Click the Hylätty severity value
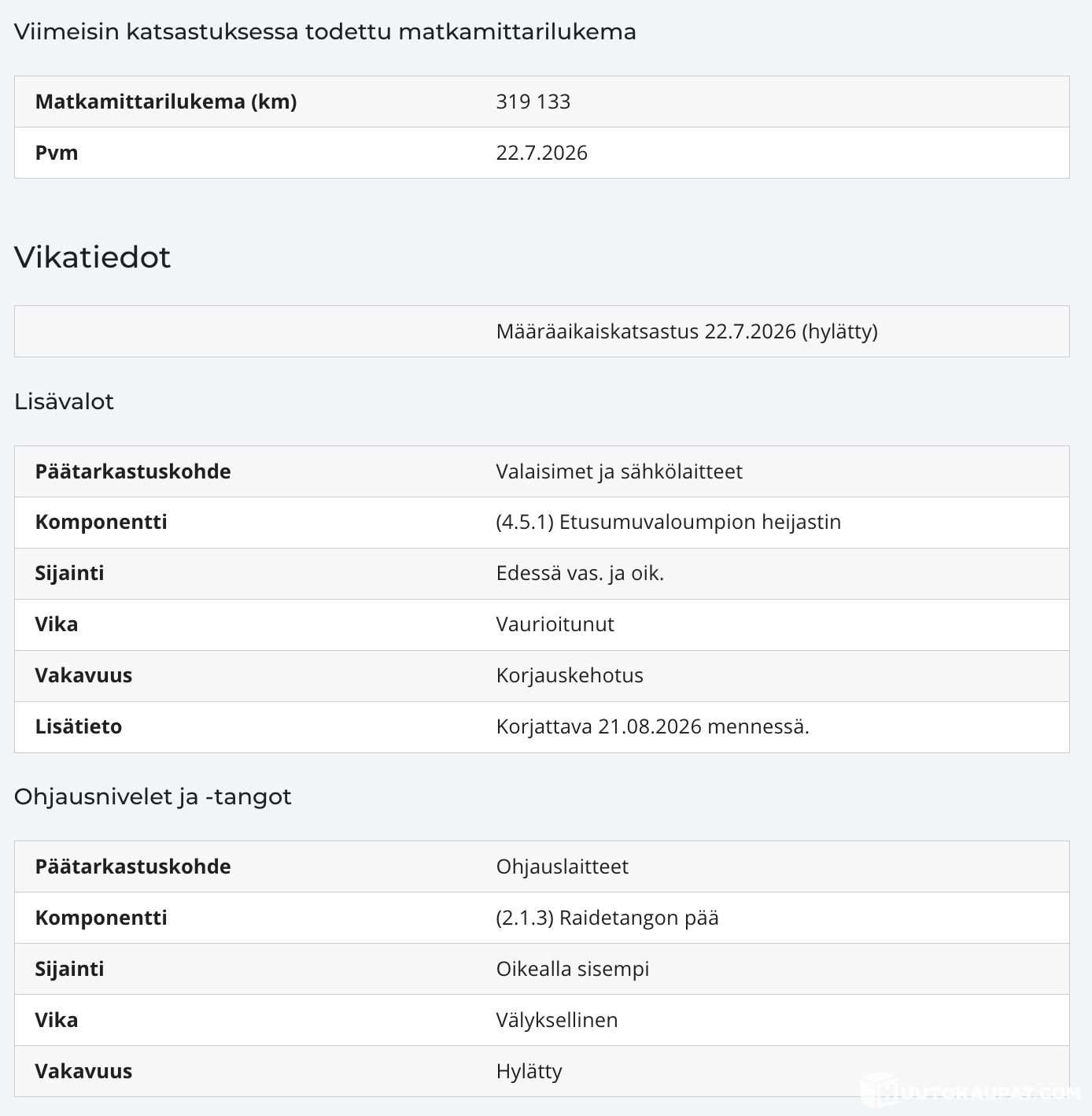Viewport: 1092px width, 1116px height. click(529, 1071)
